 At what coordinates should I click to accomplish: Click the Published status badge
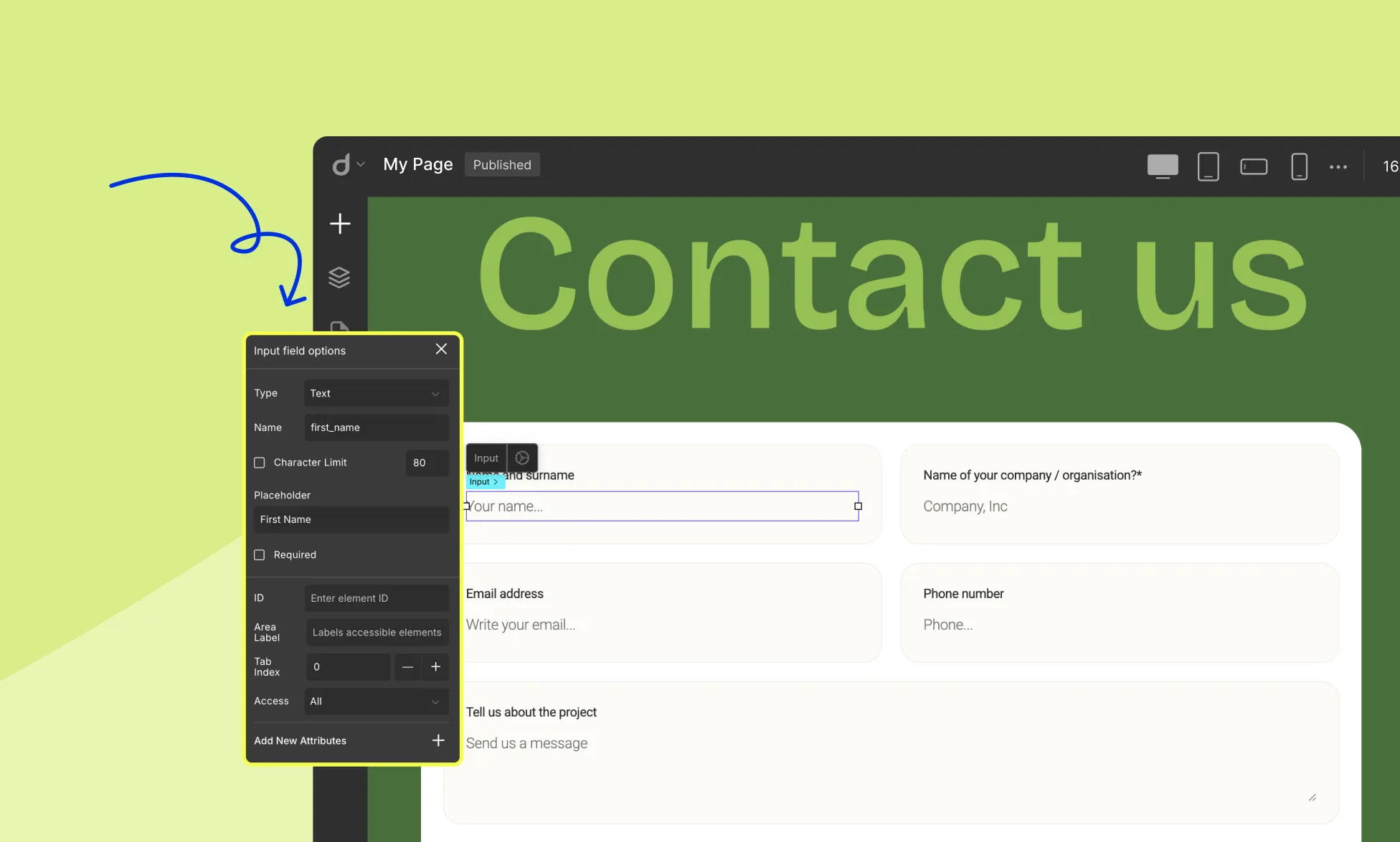click(502, 164)
